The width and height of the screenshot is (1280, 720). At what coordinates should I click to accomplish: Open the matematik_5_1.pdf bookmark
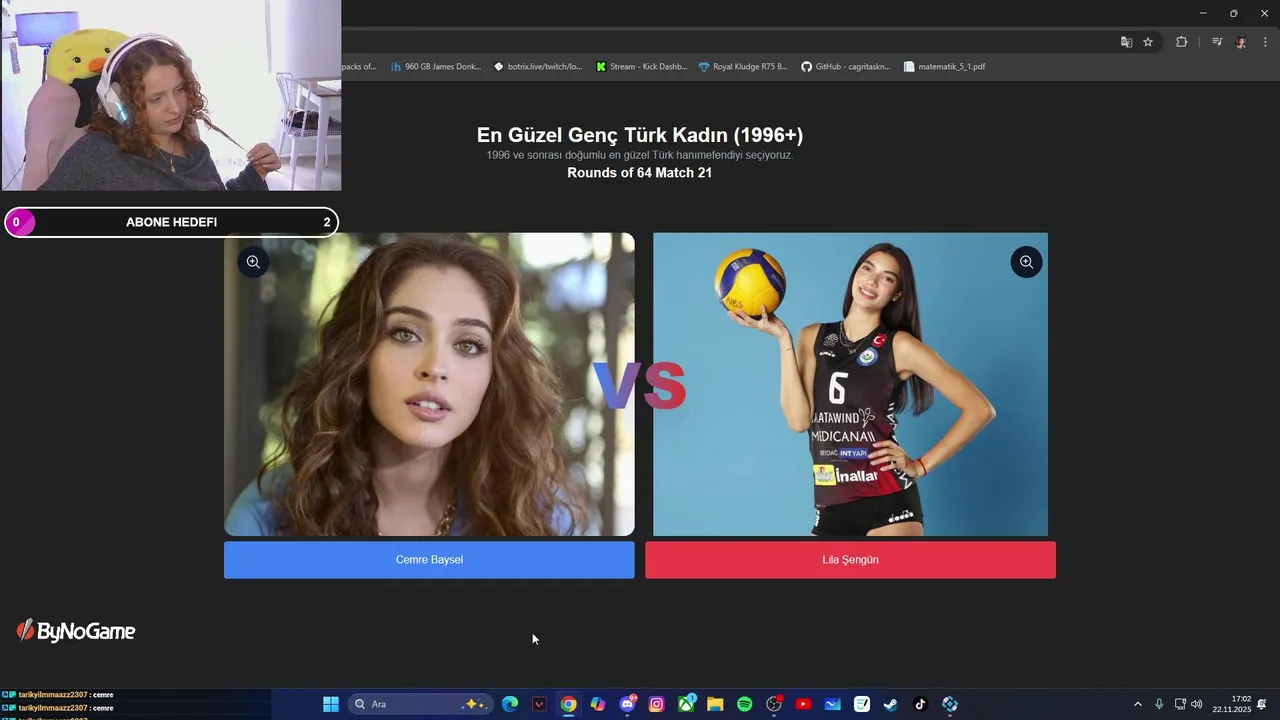(x=944, y=67)
